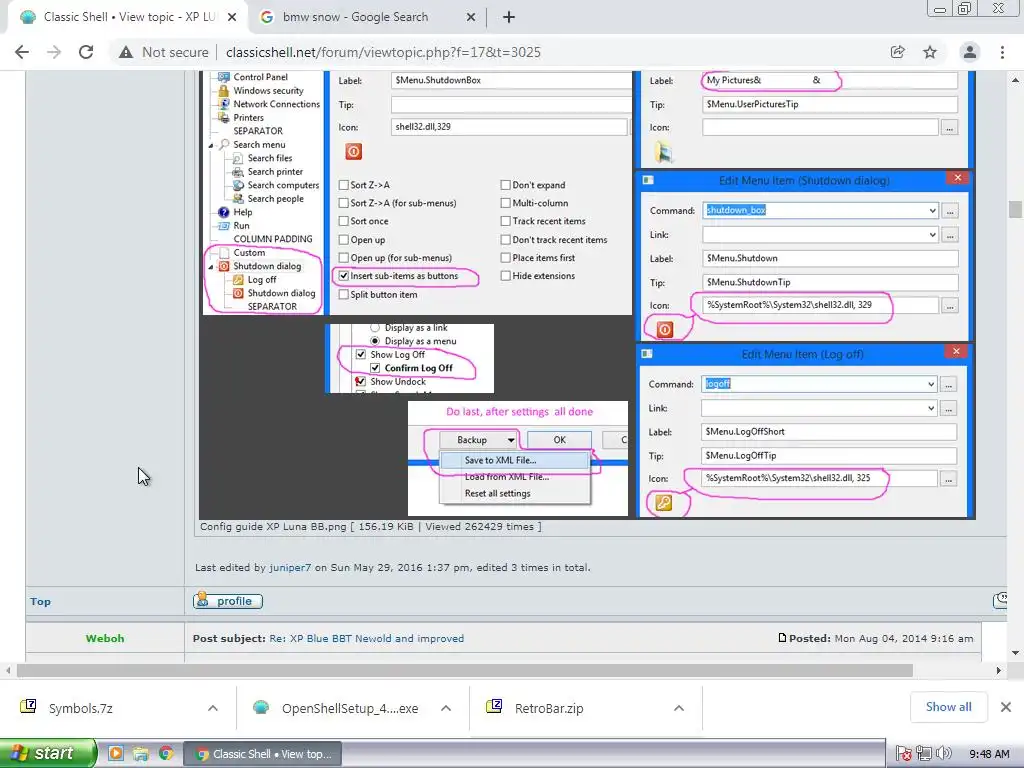Click Show all downloads

[948, 707]
